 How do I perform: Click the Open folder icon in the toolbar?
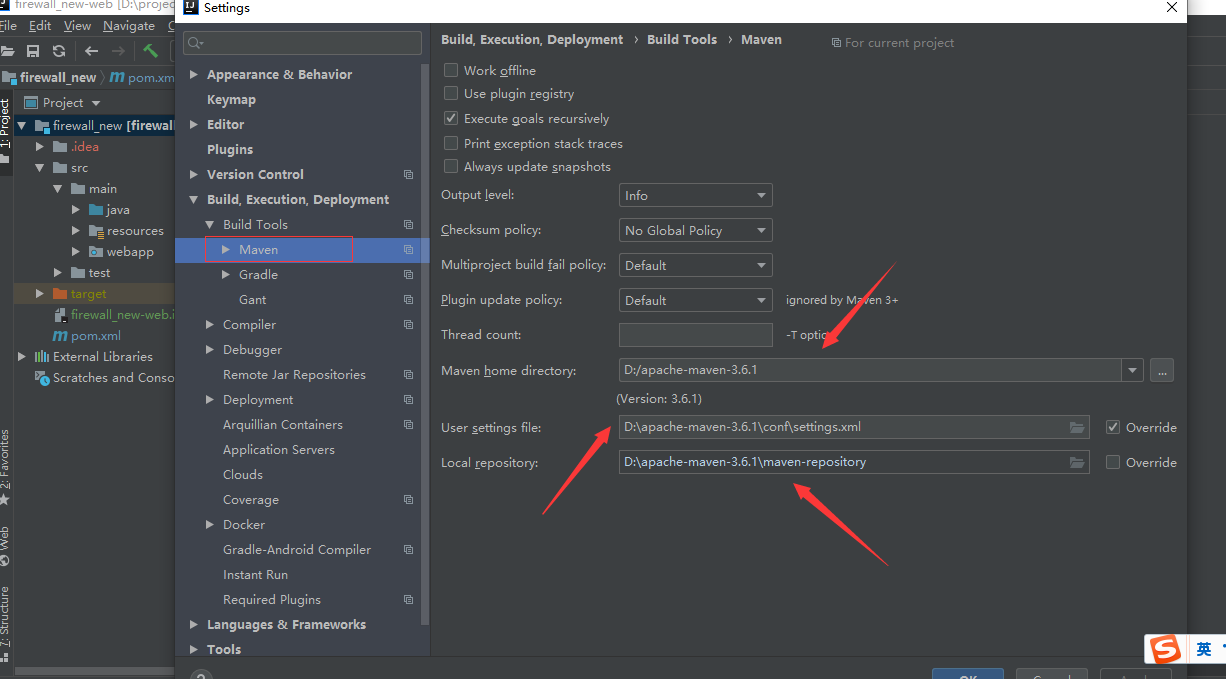click(x=8, y=51)
